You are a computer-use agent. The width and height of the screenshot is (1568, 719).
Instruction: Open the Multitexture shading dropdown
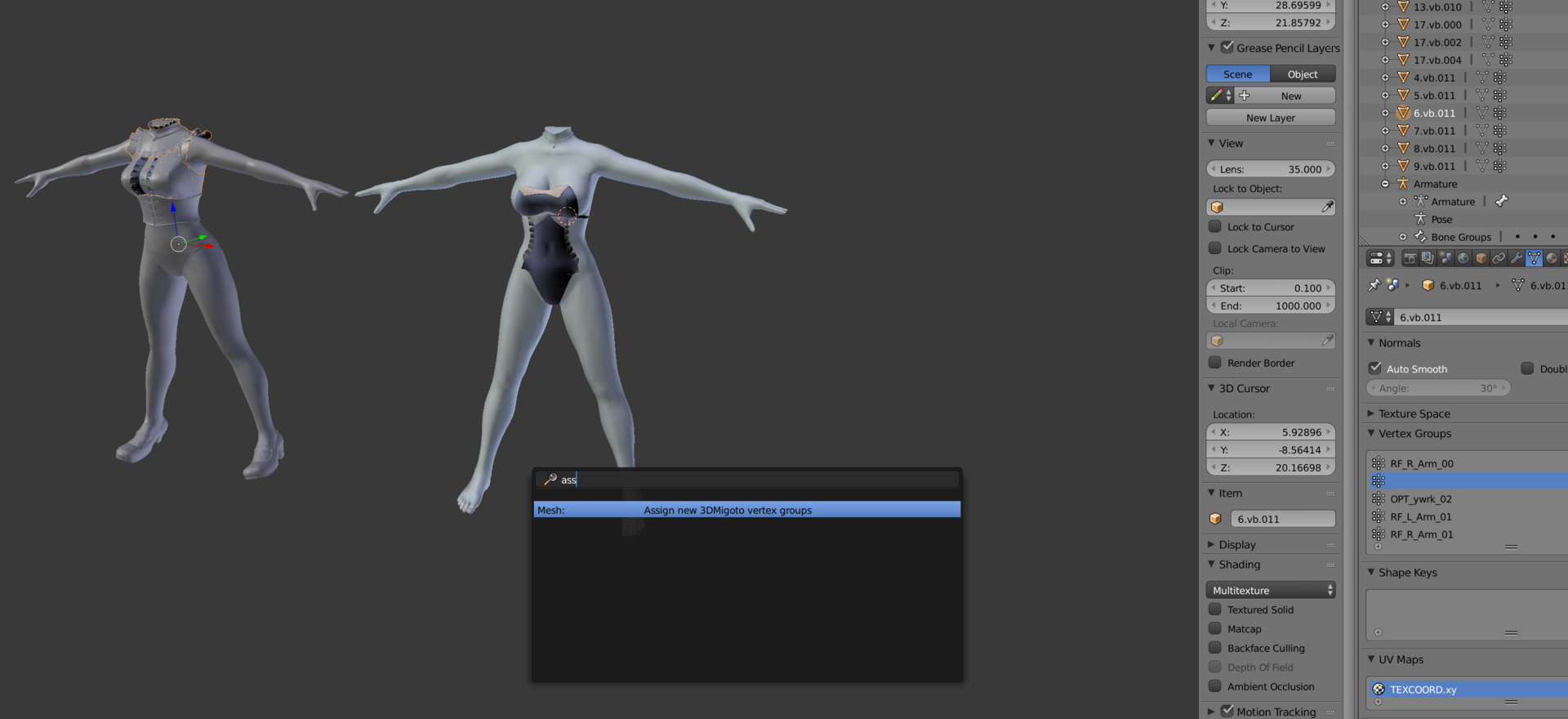pyautogui.click(x=1271, y=590)
